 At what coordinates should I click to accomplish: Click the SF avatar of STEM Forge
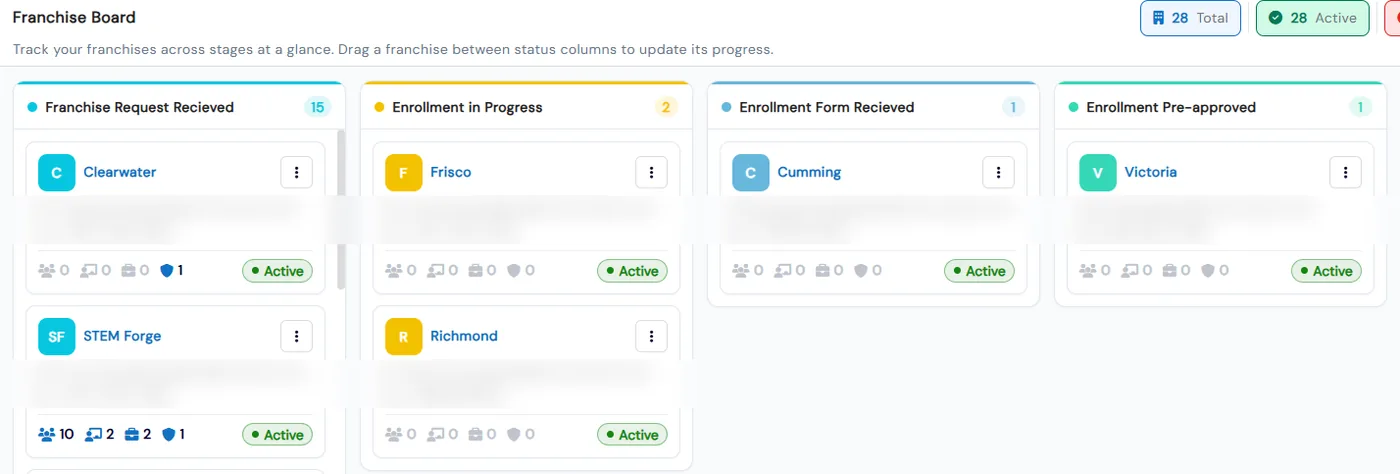[56, 336]
